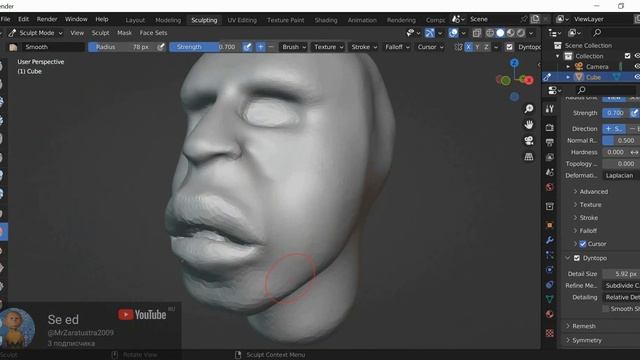This screenshot has width=640, height=360.
Task: Switch to the Modeling workspace tab
Action: coord(168,20)
